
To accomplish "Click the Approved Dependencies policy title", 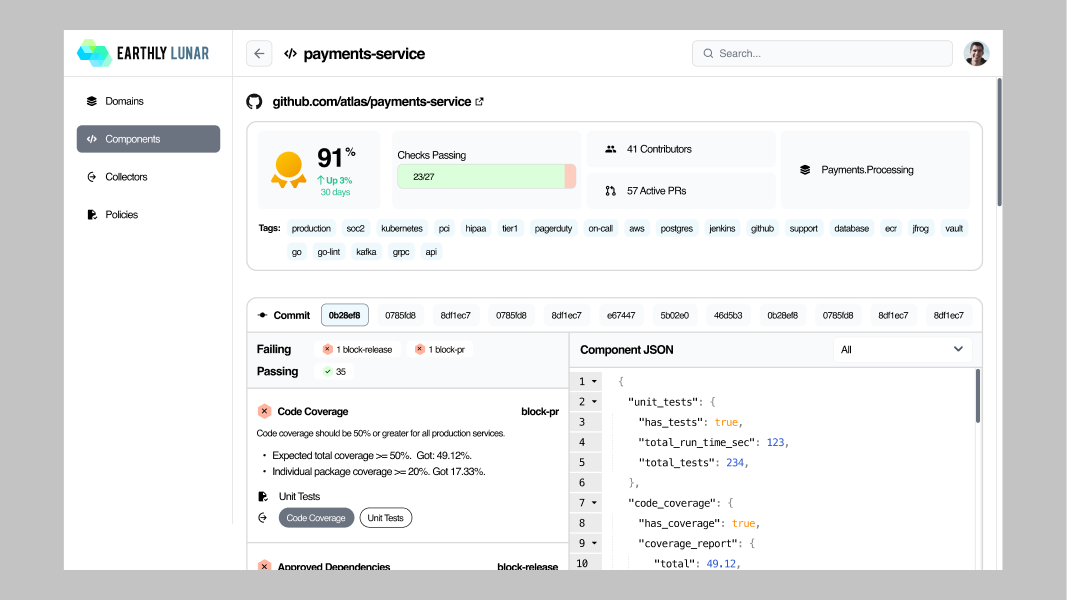I will pos(333,565).
